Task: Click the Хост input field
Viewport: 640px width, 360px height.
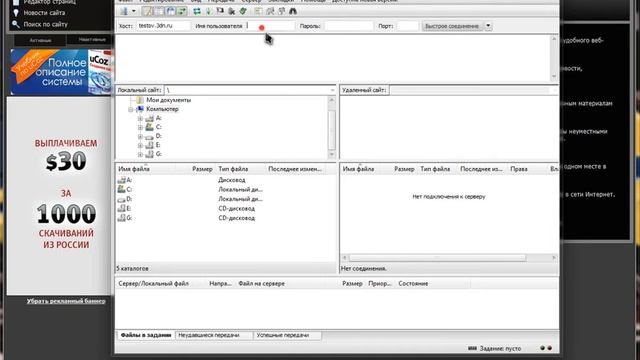Action: [163, 26]
